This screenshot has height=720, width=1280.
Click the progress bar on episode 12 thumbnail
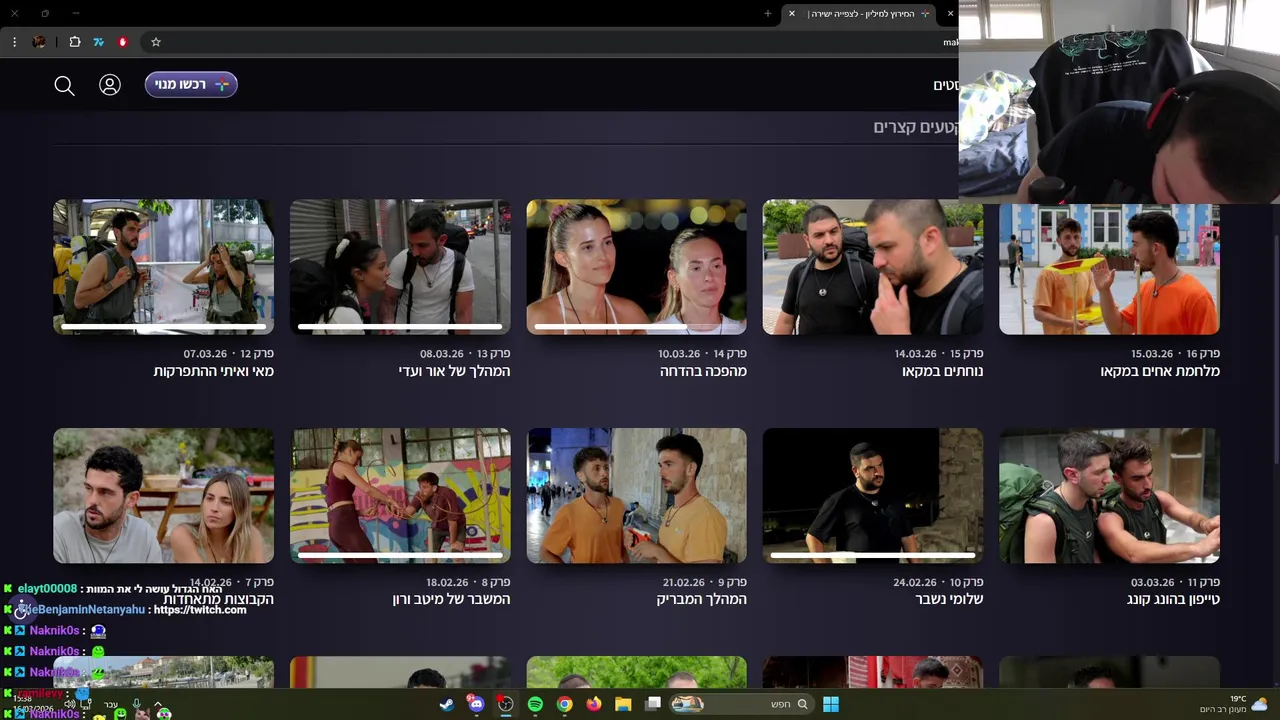(x=164, y=326)
